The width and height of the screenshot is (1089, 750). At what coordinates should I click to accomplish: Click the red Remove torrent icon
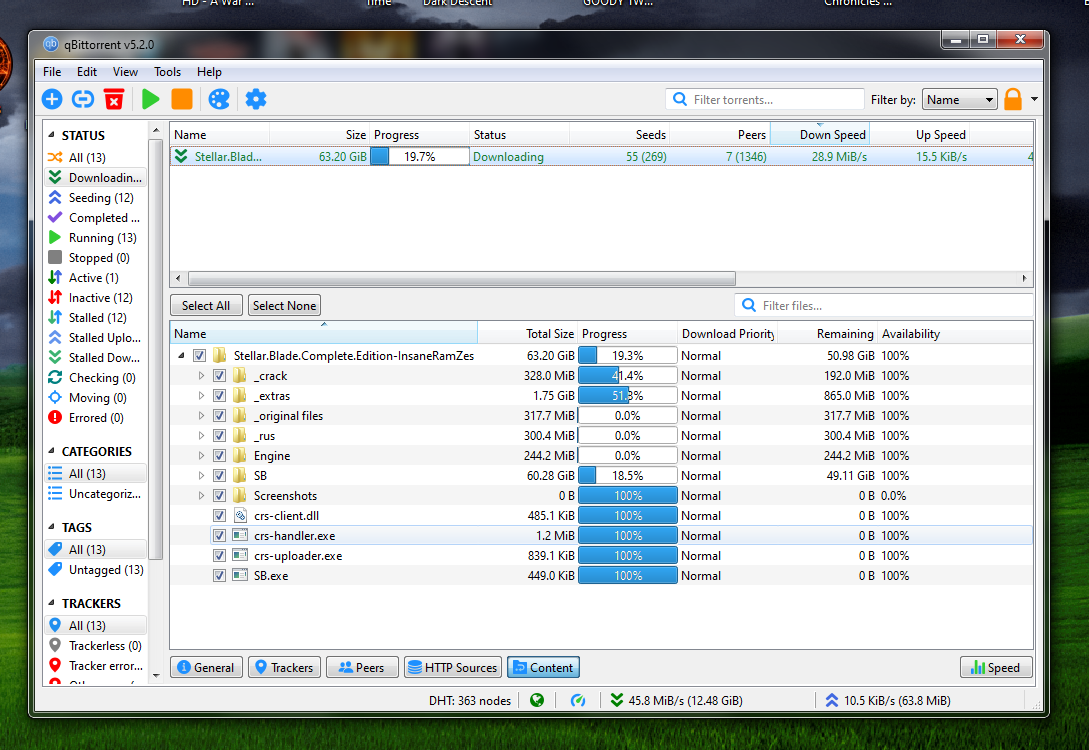(114, 99)
